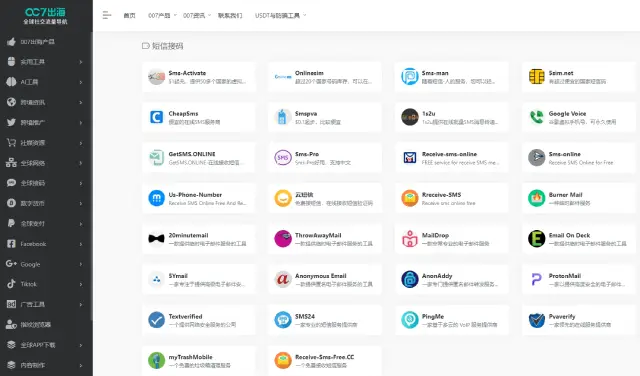Open the USDT top navigation dropdown
The height and width of the screenshot is (376, 640).
280,16
